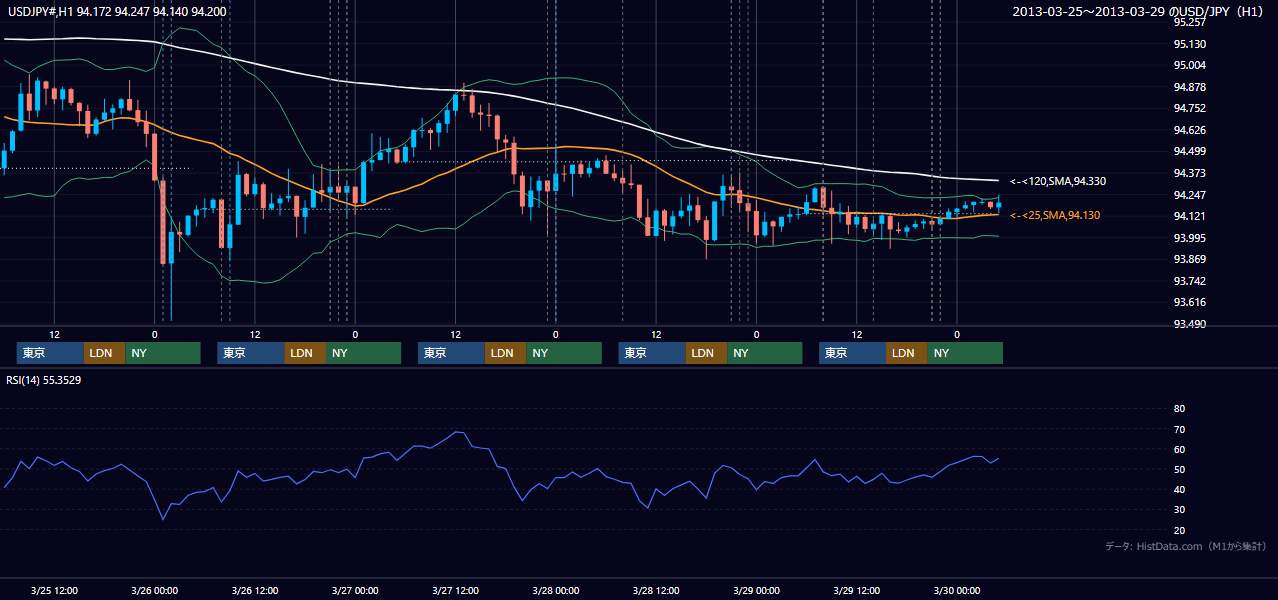Click price axis value 93.742
Screen dimensions: 1278x600
tap(1189, 281)
